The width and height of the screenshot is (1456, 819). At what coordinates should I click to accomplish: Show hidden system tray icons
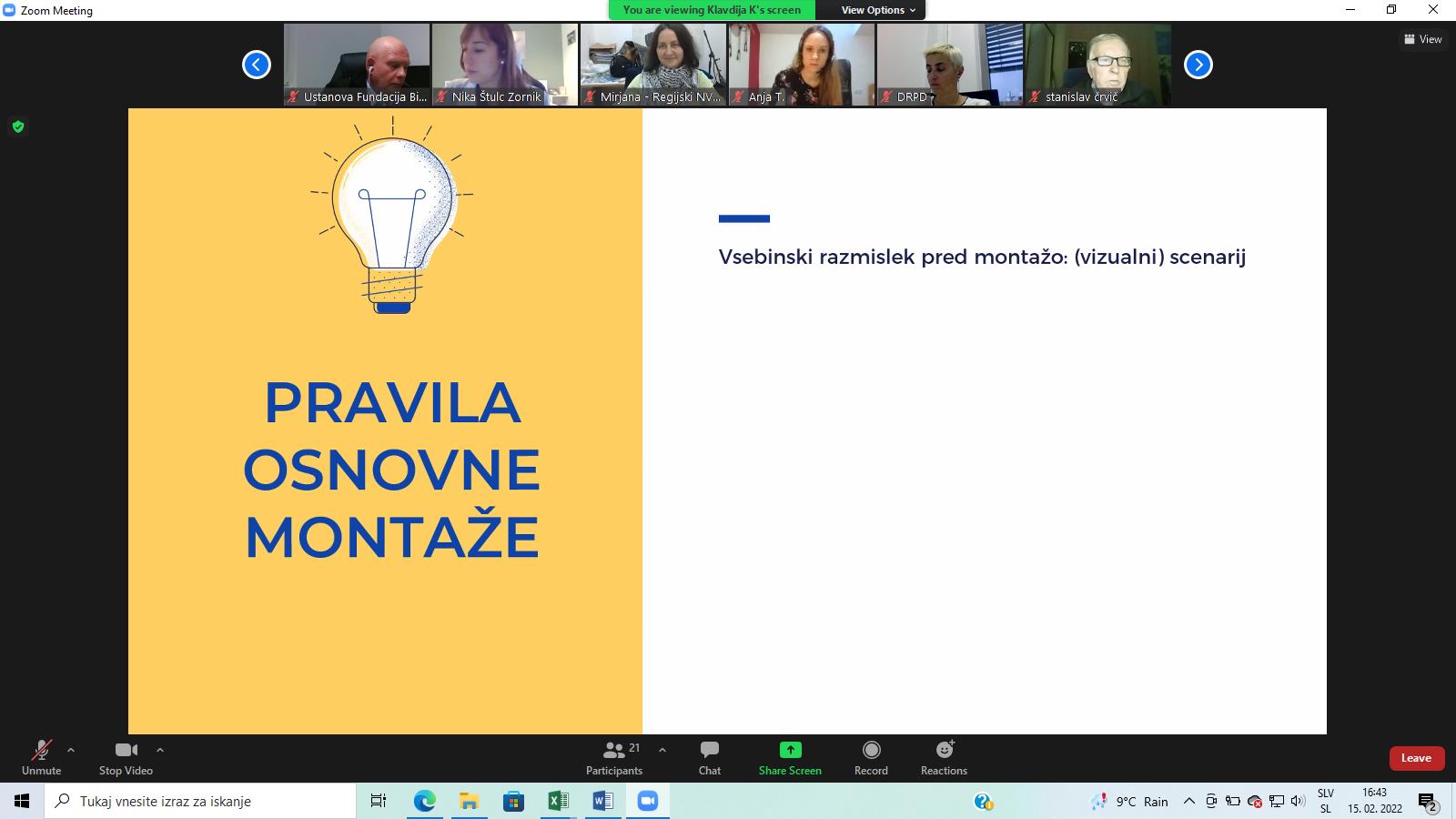tap(1188, 801)
